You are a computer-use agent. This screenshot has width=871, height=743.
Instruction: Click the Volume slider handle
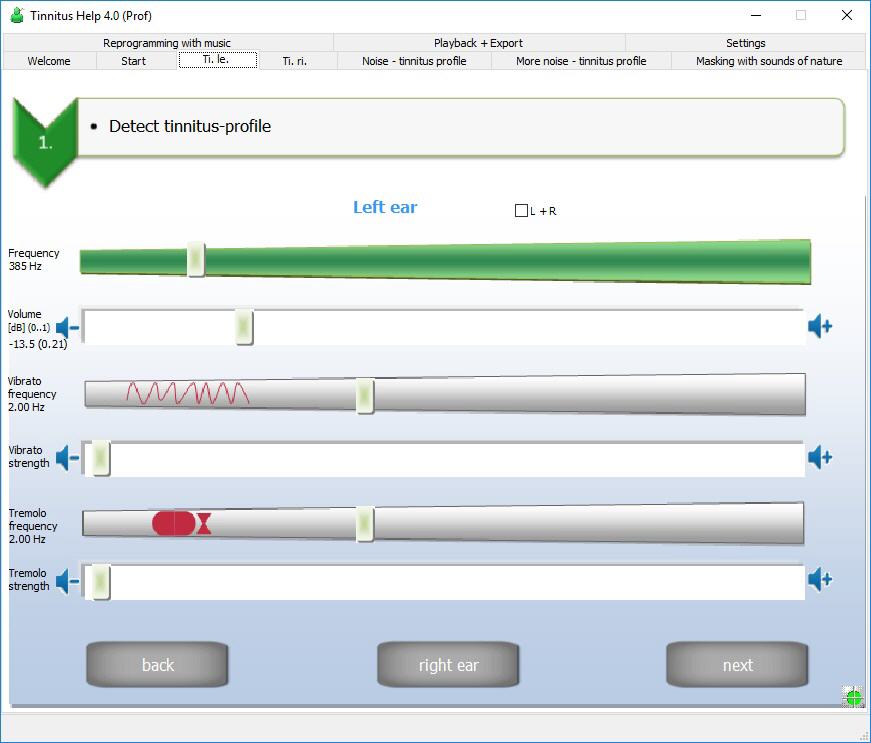(244, 327)
